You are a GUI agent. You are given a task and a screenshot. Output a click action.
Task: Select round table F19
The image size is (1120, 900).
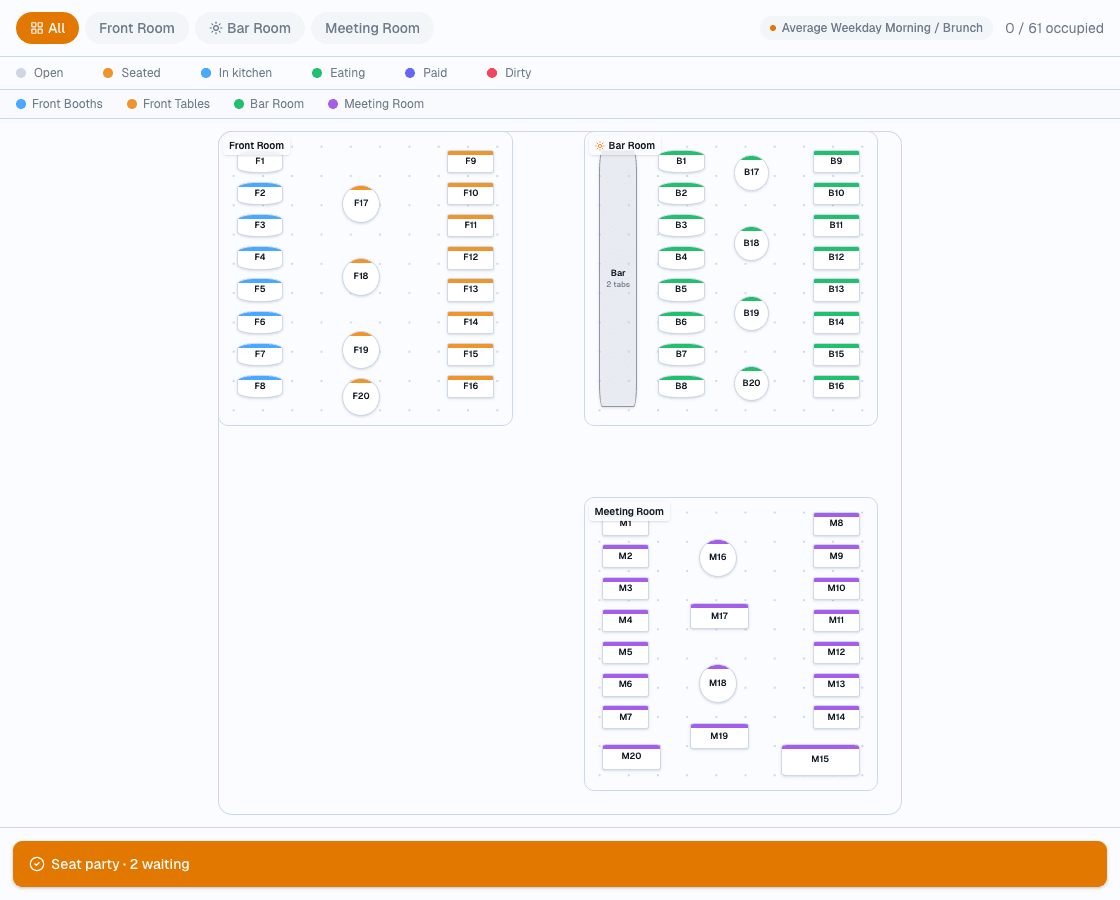(361, 350)
